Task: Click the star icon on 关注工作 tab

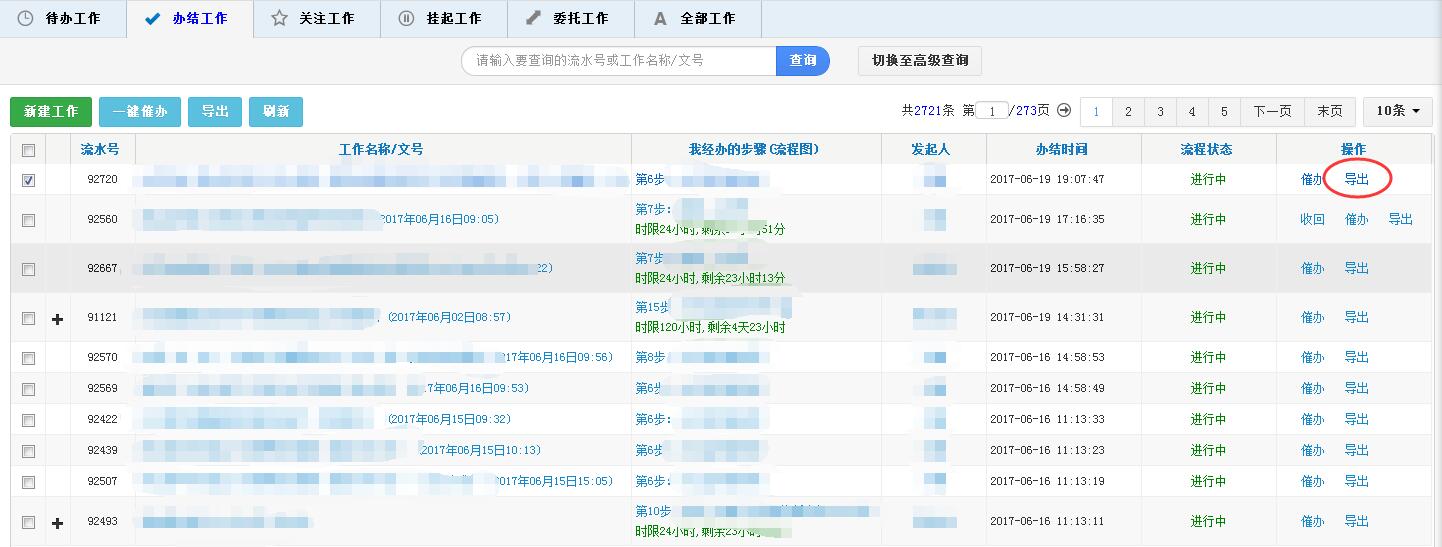Action: 279,19
